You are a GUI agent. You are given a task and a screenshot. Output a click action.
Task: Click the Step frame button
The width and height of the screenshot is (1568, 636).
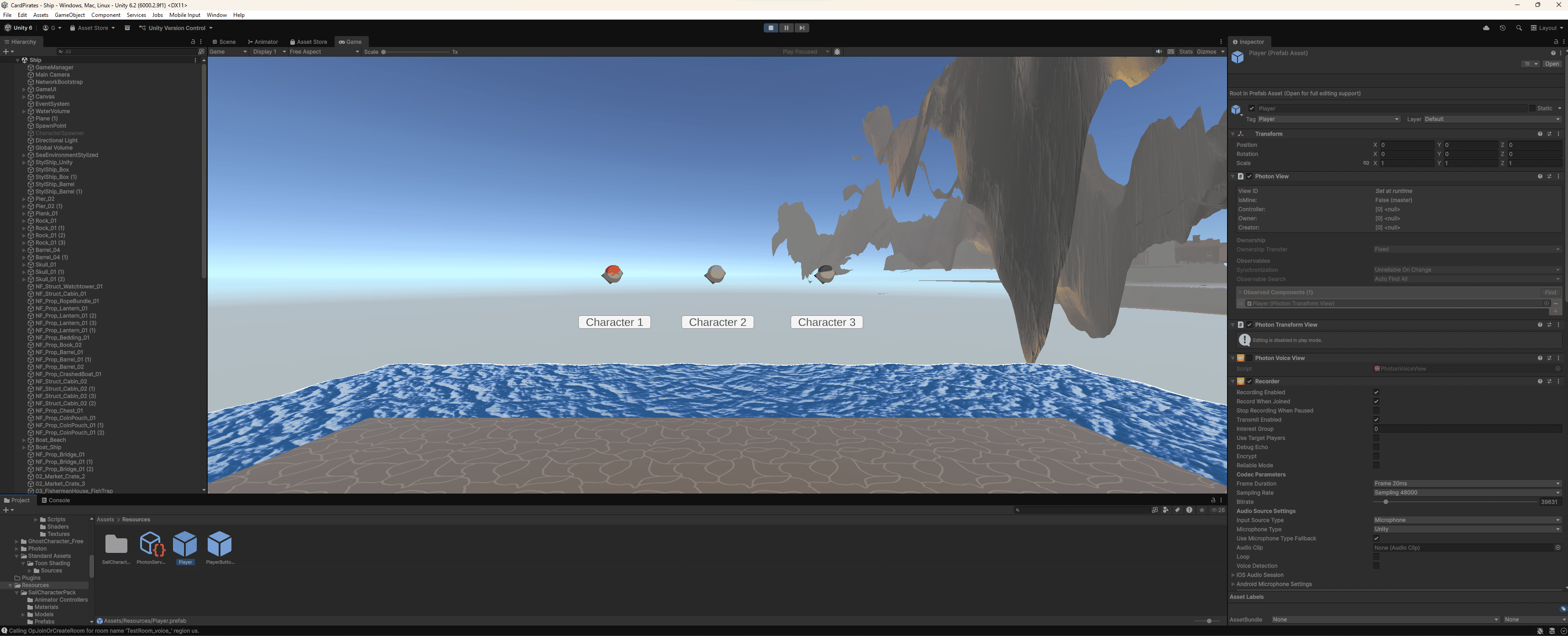tap(802, 27)
